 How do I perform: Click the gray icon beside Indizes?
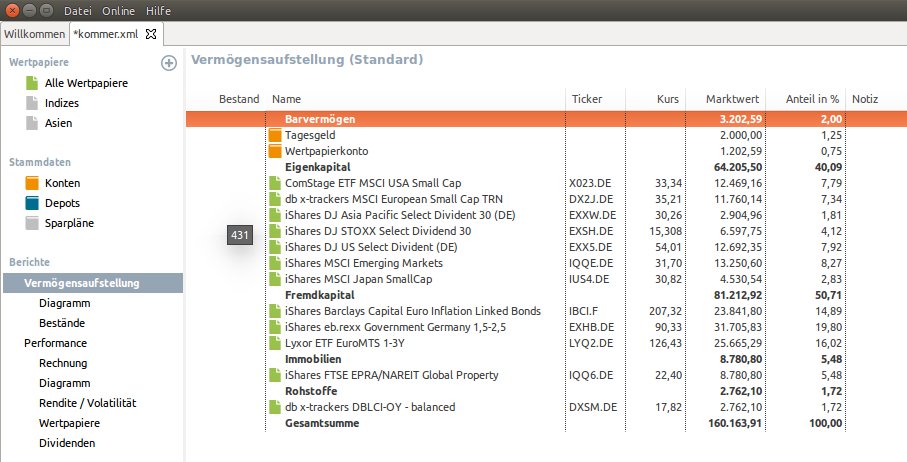click(32, 103)
